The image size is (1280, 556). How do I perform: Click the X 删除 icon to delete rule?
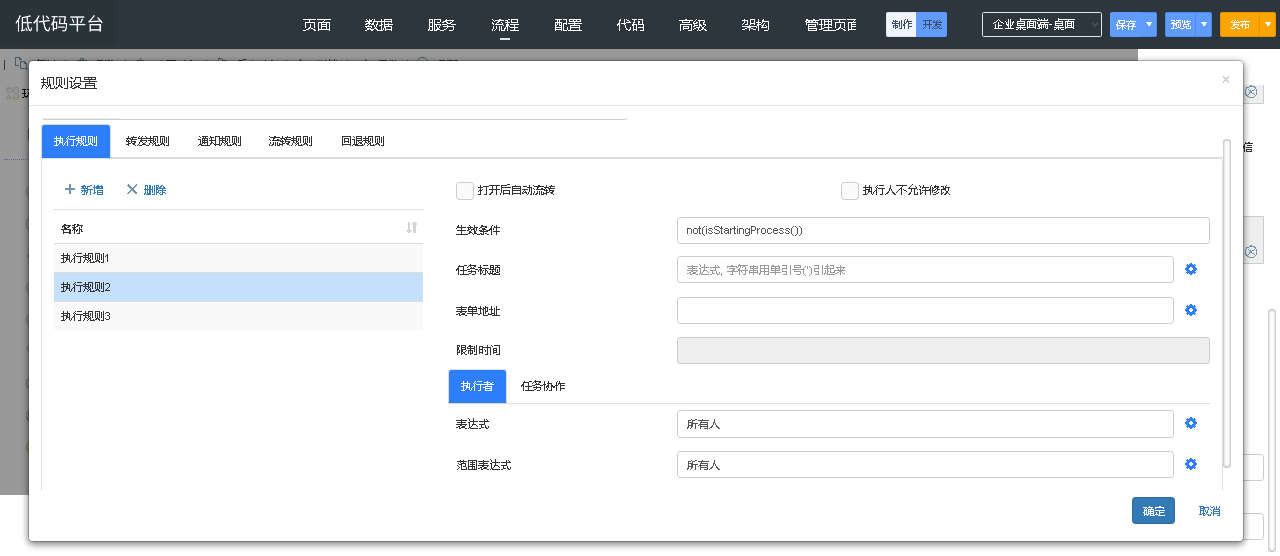(132, 189)
